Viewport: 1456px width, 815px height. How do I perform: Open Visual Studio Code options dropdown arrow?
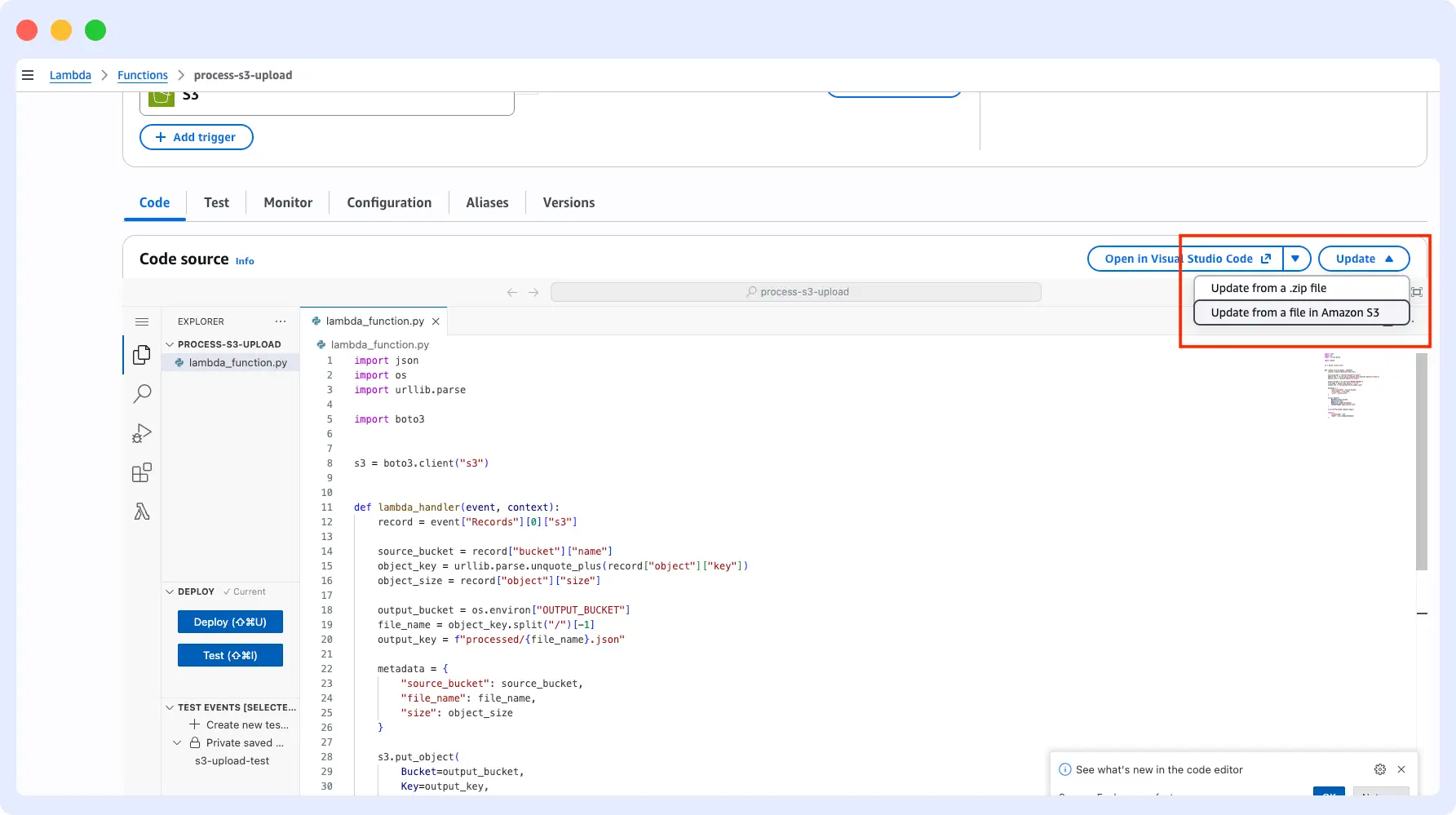click(x=1295, y=259)
